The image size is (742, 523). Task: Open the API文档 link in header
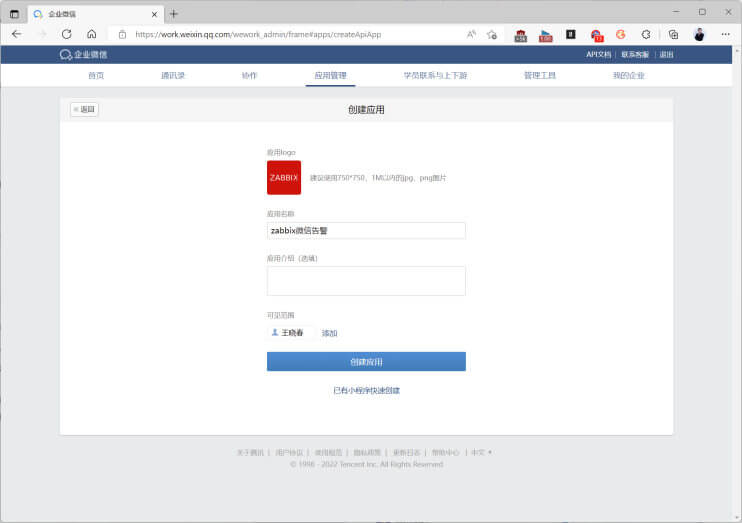(x=599, y=54)
